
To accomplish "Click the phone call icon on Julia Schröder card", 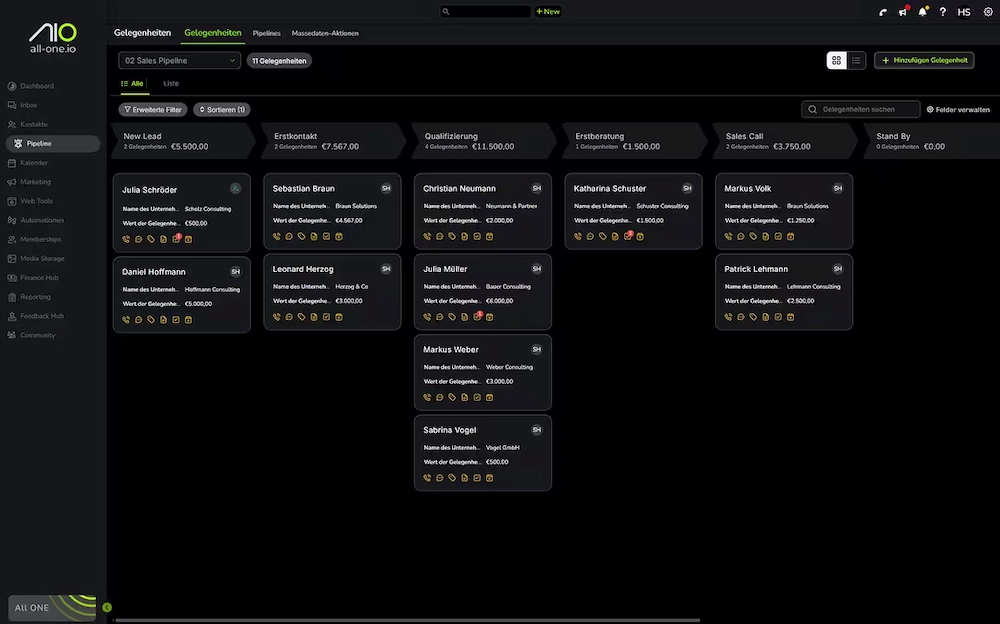I will click(x=126, y=239).
